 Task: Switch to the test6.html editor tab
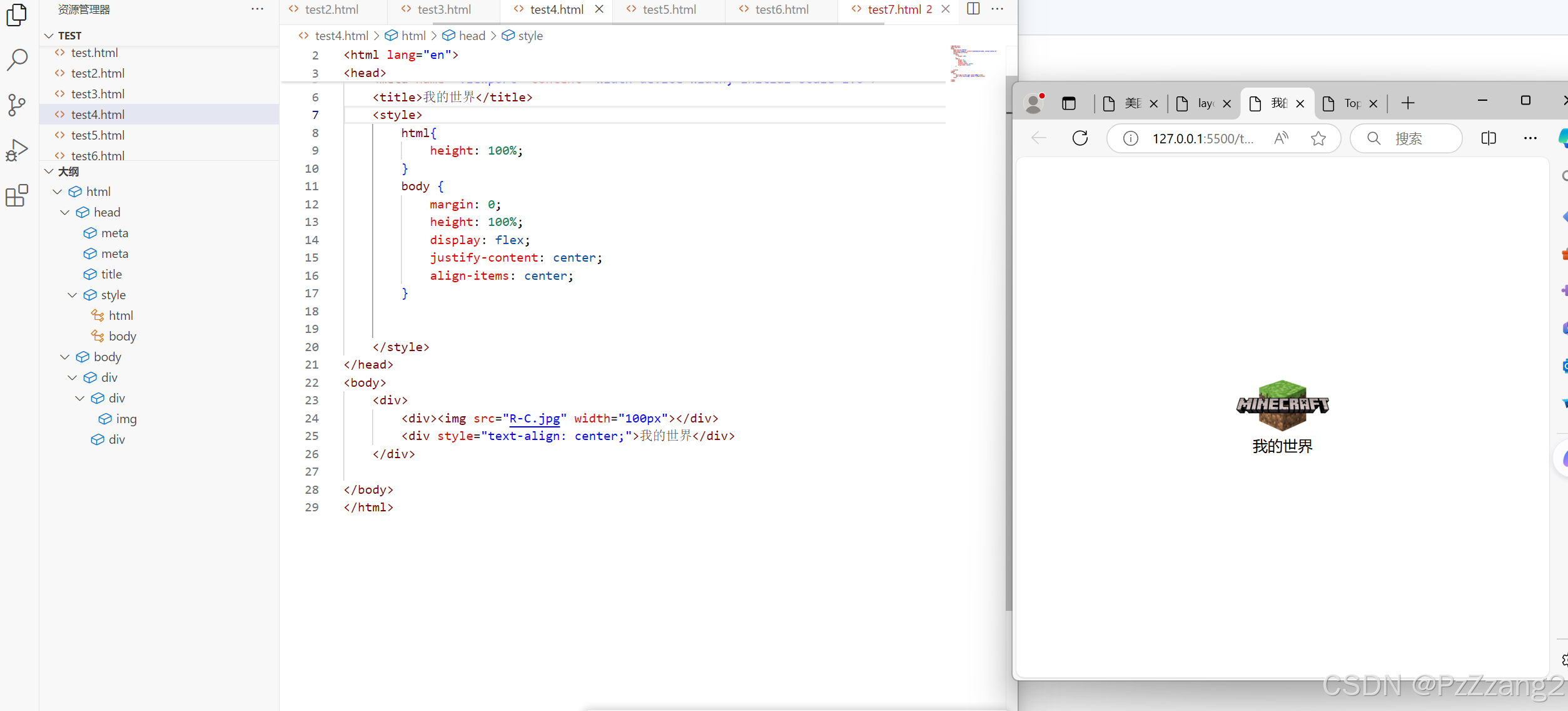[782, 10]
